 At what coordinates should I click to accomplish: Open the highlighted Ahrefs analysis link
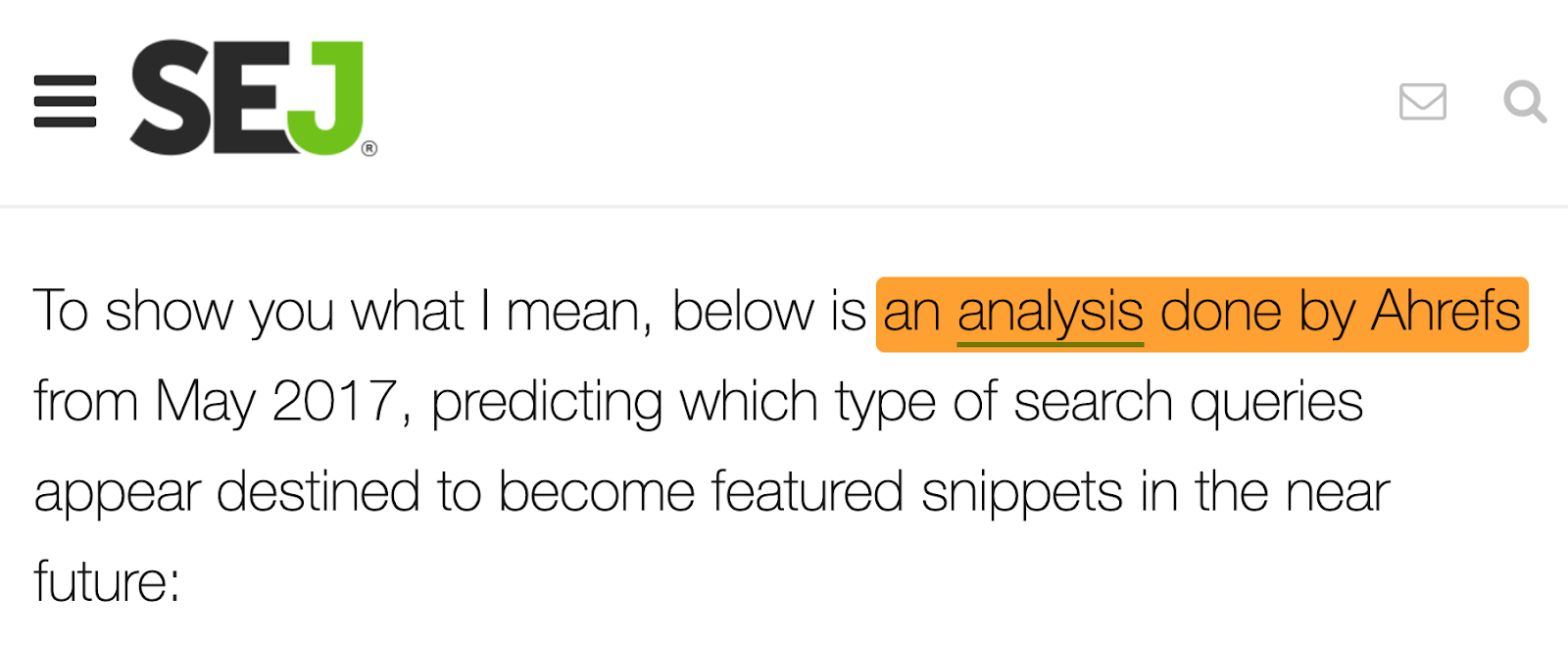(1201, 314)
